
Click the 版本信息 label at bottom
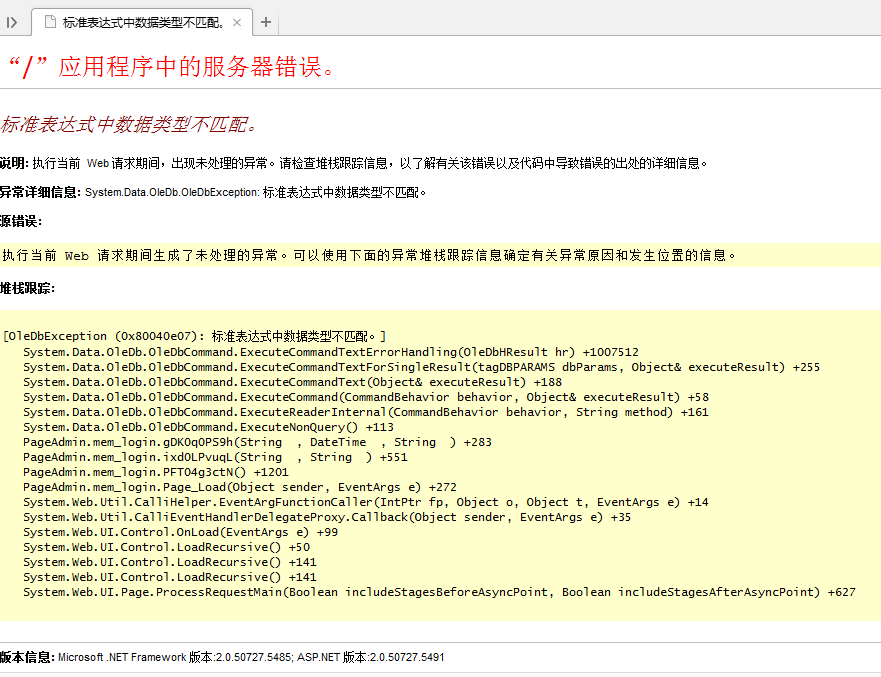tap(27, 657)
